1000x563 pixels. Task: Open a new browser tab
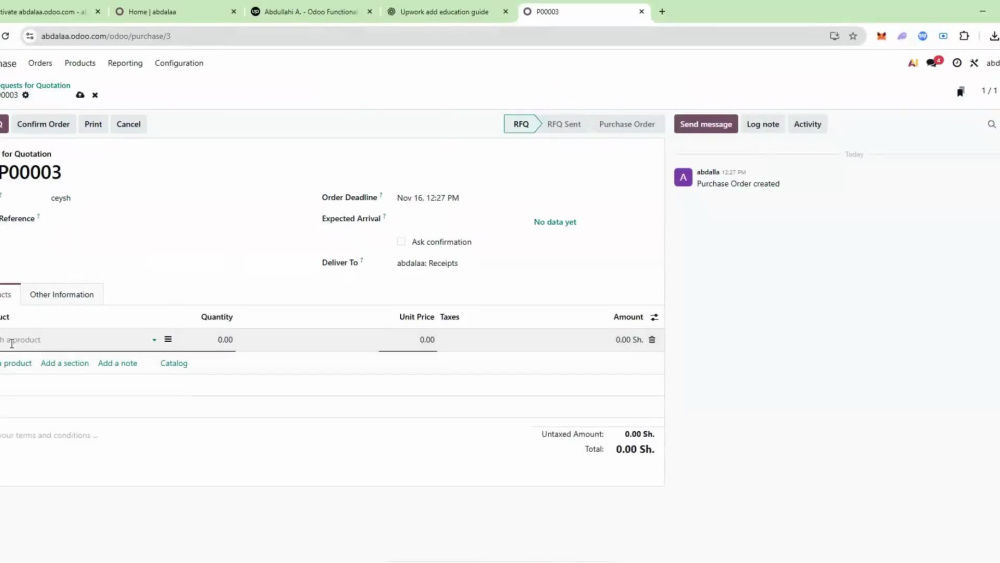662,11
